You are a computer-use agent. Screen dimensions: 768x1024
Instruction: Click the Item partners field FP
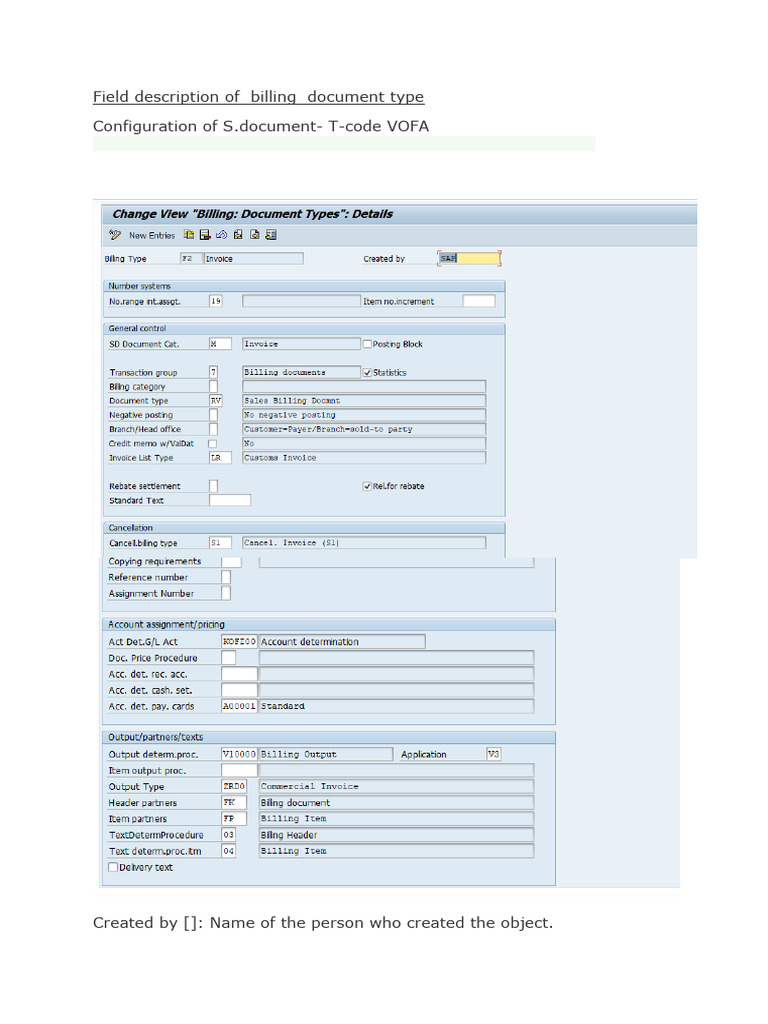tap(234, 818)
